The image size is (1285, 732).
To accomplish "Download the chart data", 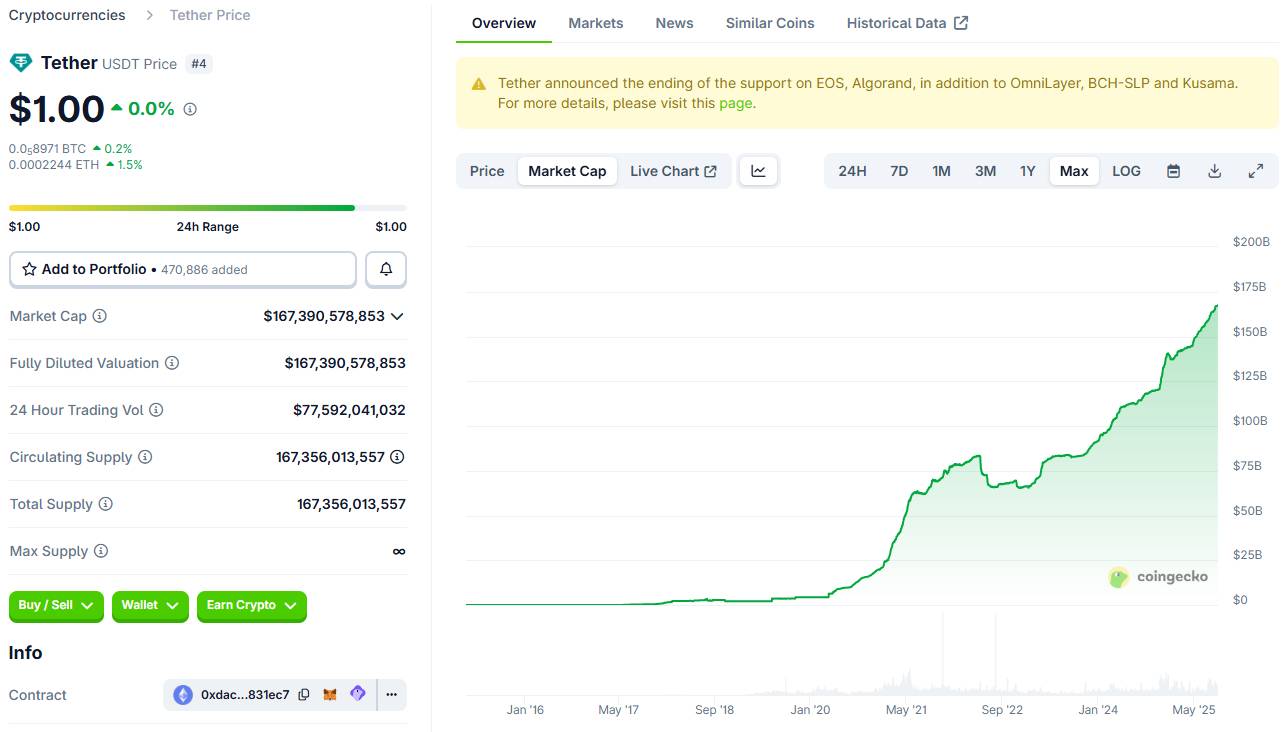I will (1215, 171).
